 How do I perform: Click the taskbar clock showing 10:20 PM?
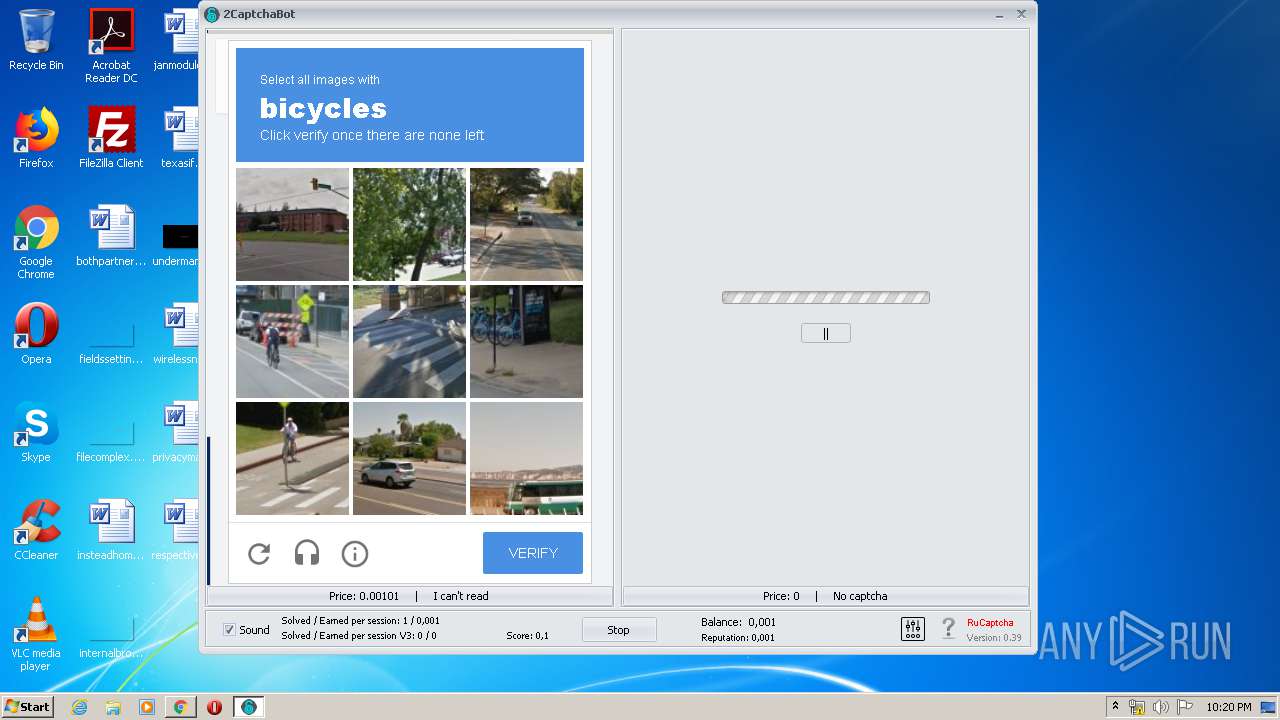click(x=1229, y=707)
